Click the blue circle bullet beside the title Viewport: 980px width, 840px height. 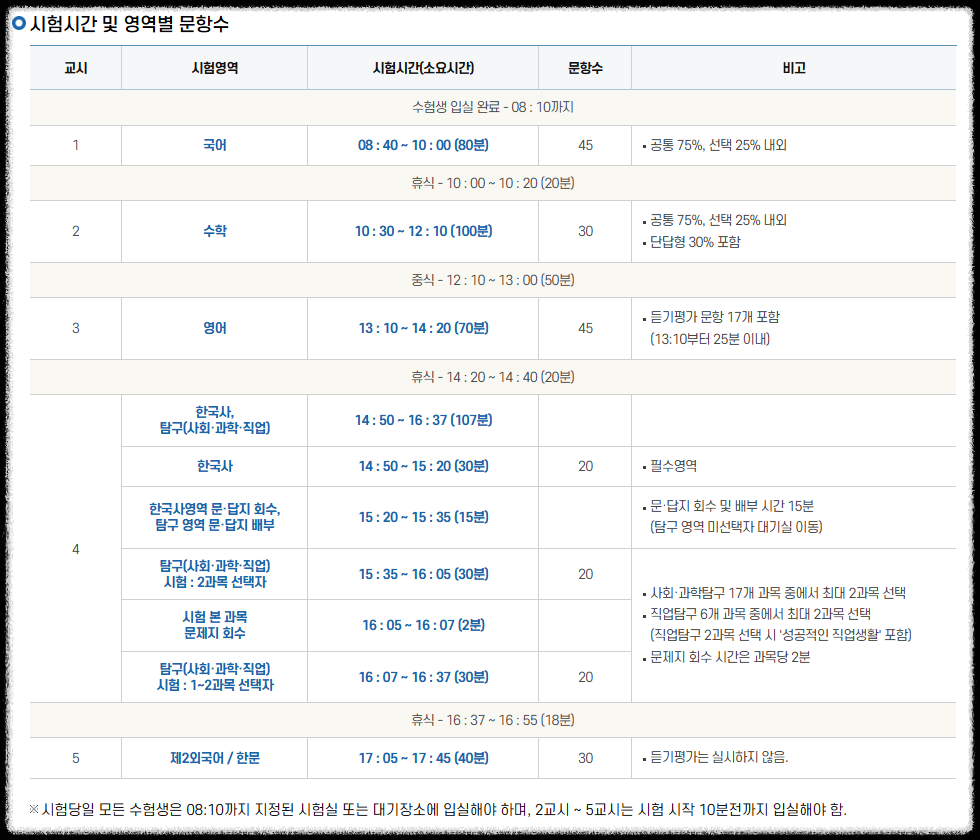tap(19, 24)
